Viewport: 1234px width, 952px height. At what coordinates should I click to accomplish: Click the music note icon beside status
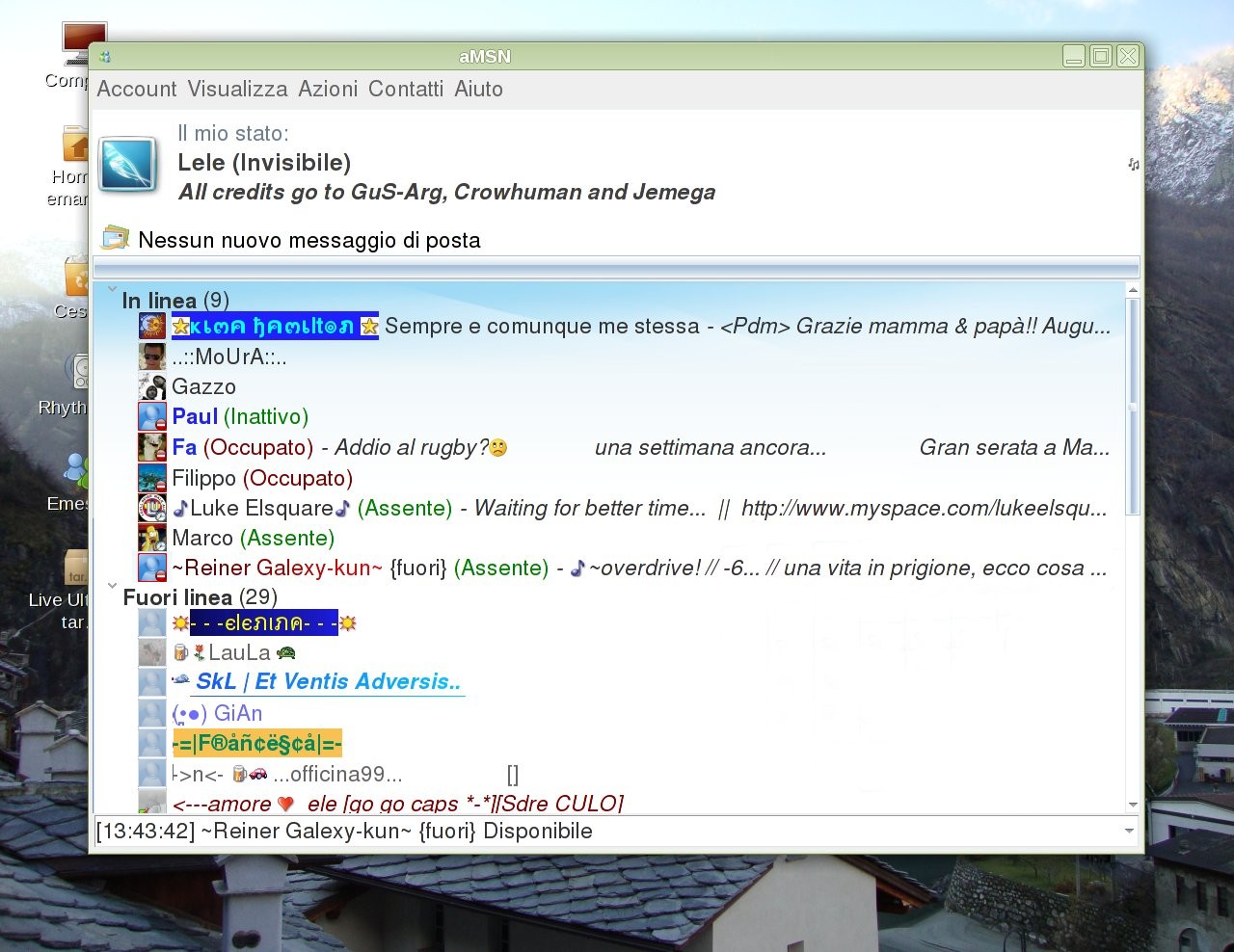pyautogui.click(x=1134, y=165)
